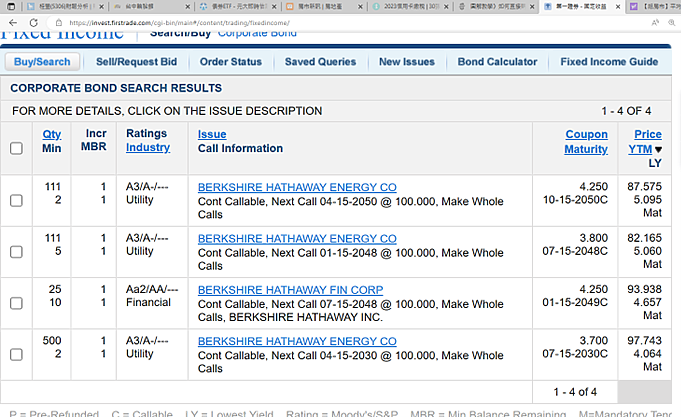This screenshot has height=417, width=681.
Task: Switch to the 債券ETF browser tab
Action: coord(237,7)
